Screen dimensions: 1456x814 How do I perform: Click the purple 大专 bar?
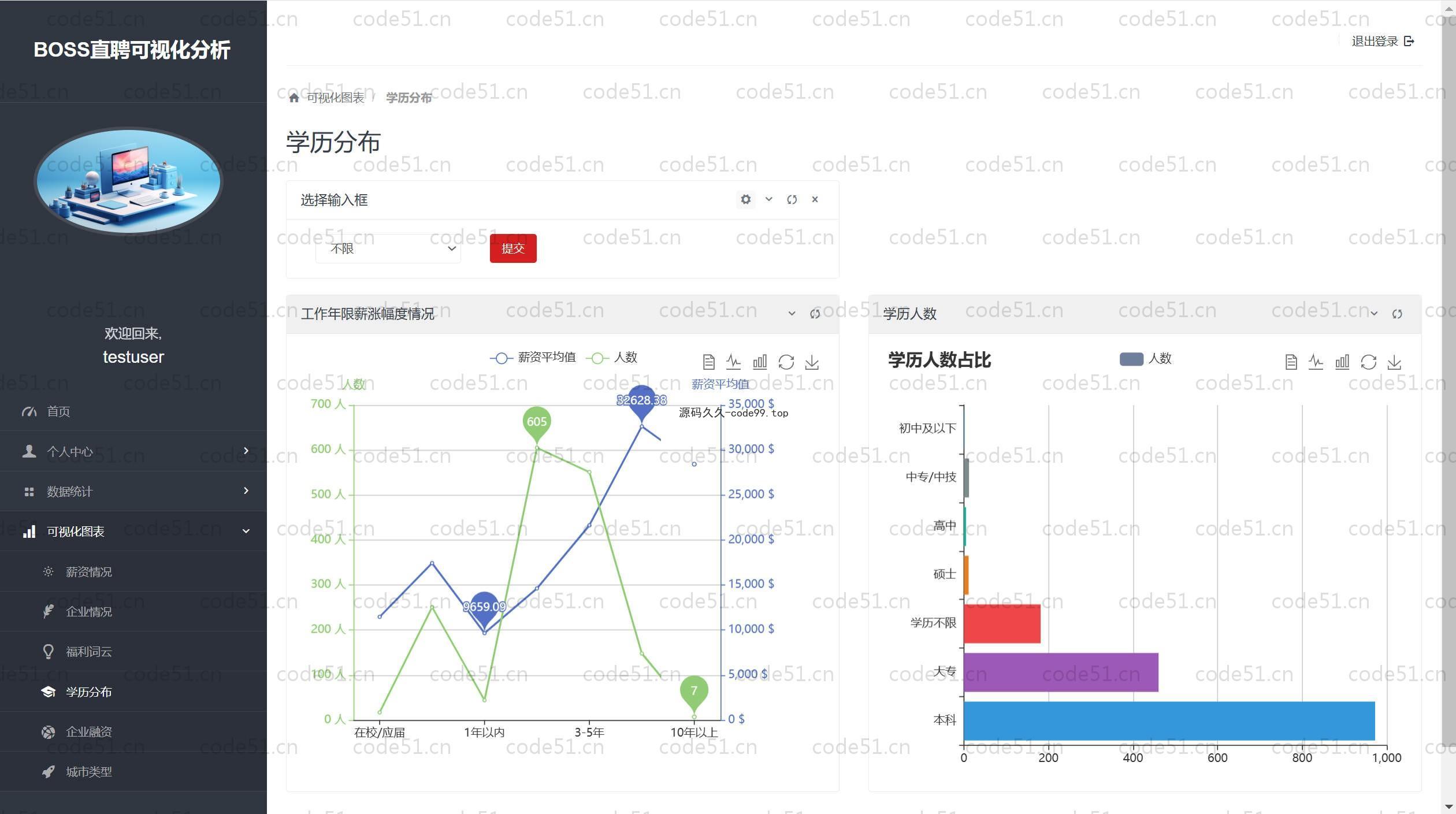point(1061,672)
